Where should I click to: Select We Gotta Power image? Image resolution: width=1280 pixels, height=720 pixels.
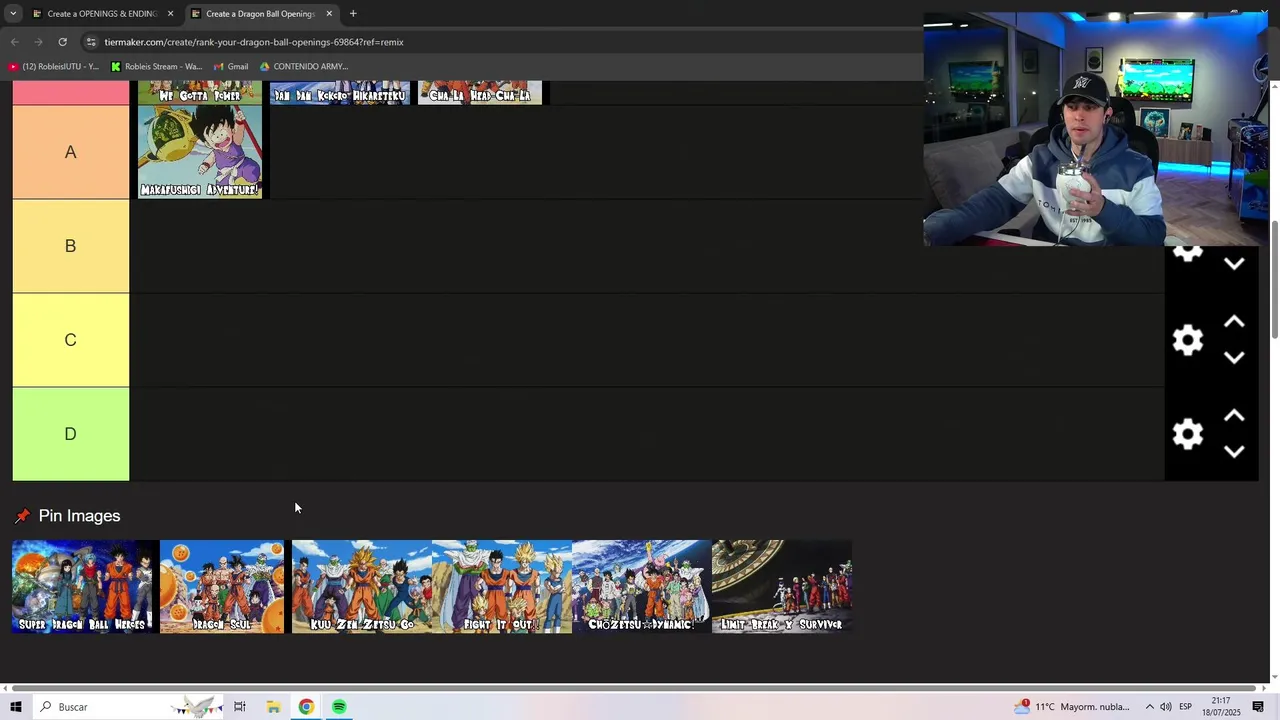click(200, 92)
